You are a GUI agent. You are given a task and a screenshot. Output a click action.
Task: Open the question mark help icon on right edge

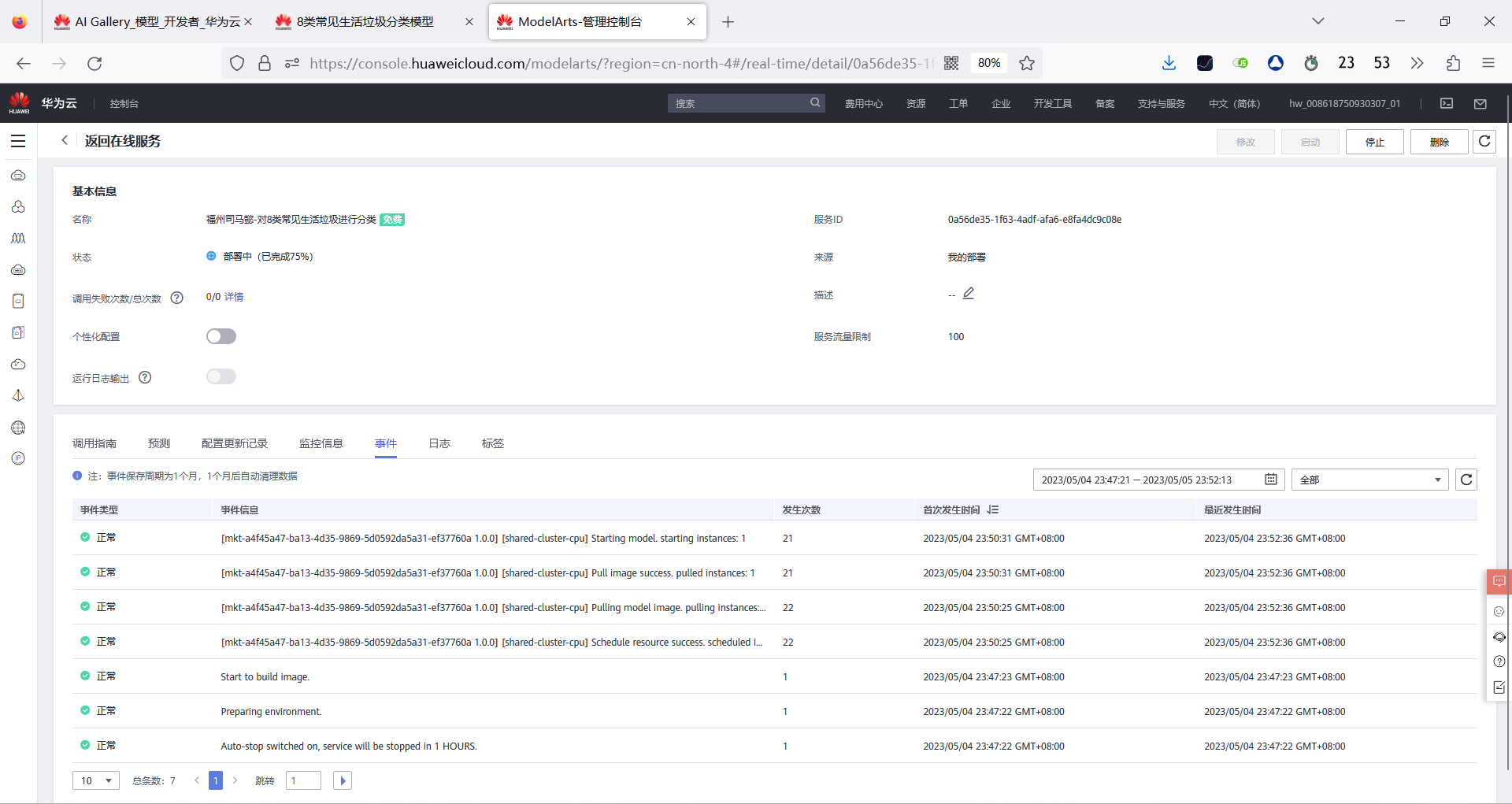[x=1499, y=661]
